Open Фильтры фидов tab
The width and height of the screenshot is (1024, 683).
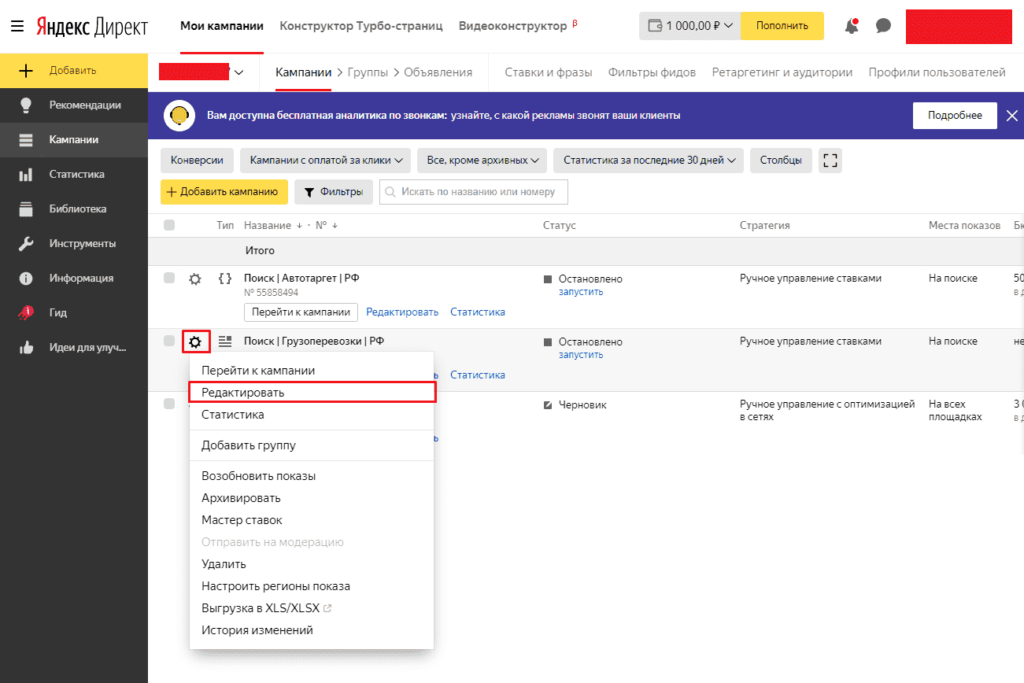652,72
